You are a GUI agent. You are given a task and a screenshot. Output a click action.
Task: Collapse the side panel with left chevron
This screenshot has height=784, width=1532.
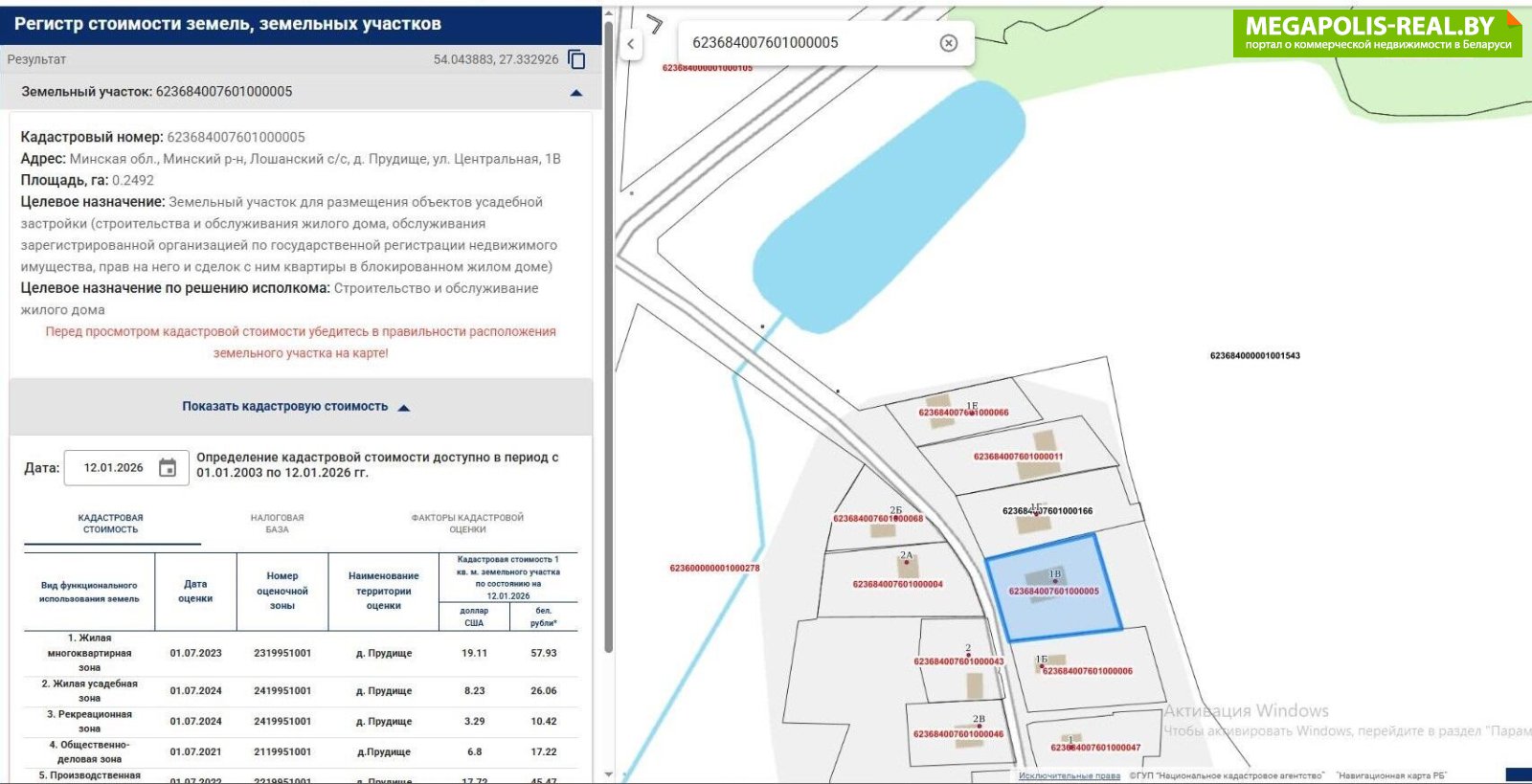tap(631, 44)
